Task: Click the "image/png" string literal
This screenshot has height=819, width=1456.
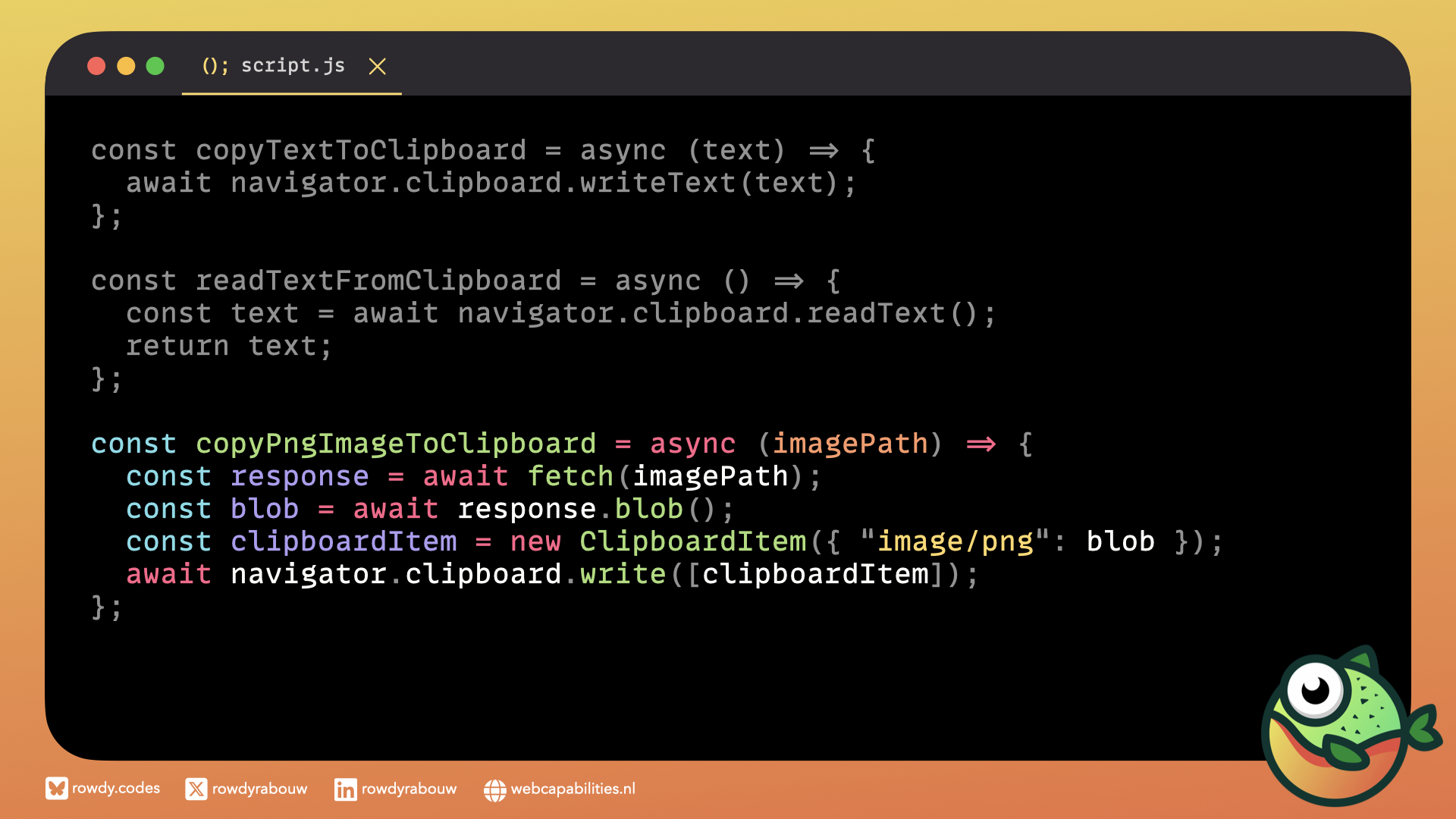Action: (x=955, y=541)
